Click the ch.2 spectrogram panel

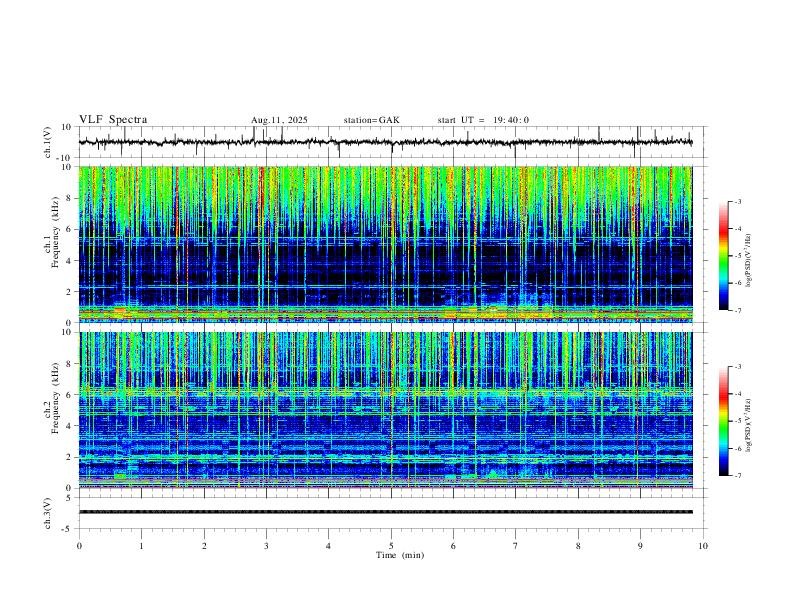386,410
